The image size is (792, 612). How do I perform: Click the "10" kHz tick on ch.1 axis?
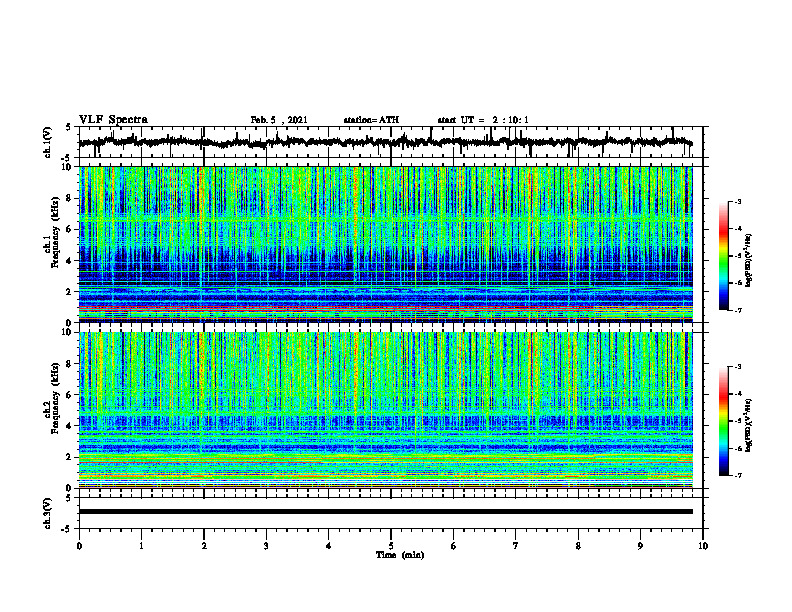tap(68, 167)
